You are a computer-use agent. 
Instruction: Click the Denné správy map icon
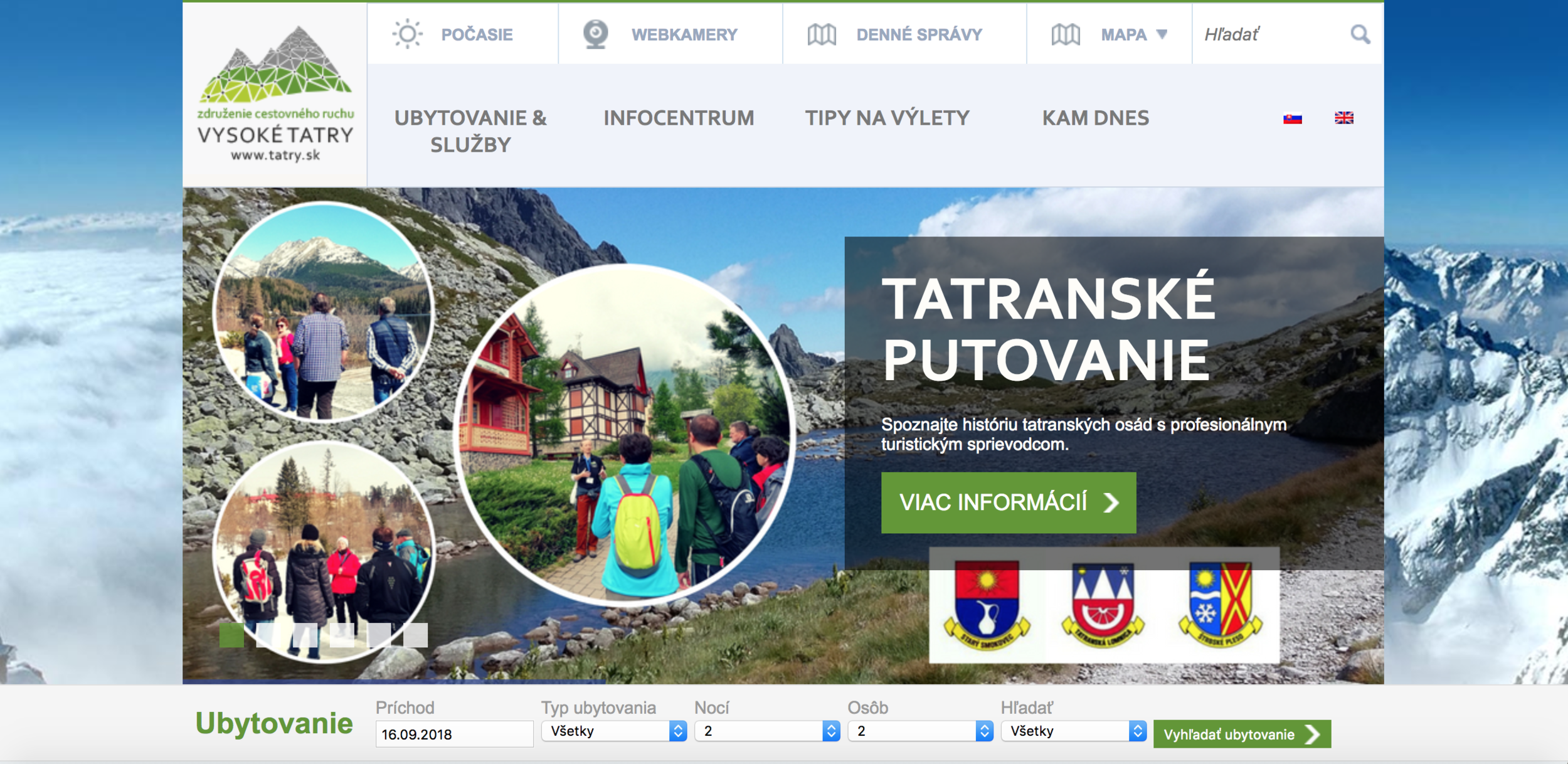[822, 34]
